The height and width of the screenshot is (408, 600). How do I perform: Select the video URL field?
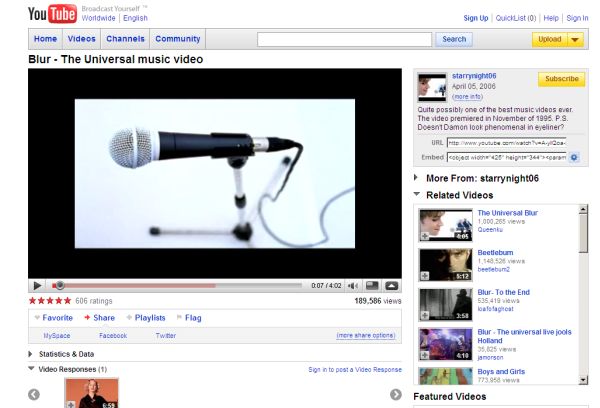click(x=506, y=143)
